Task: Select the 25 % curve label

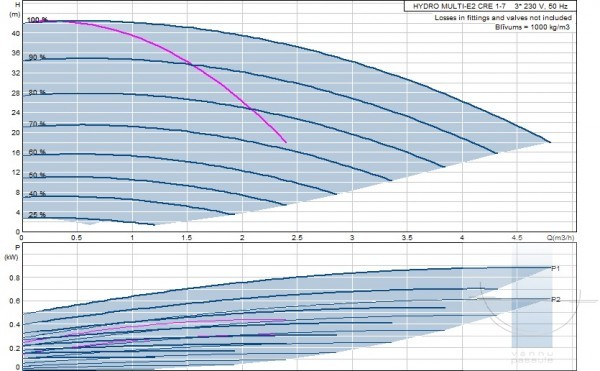Action: pos(37,215)
